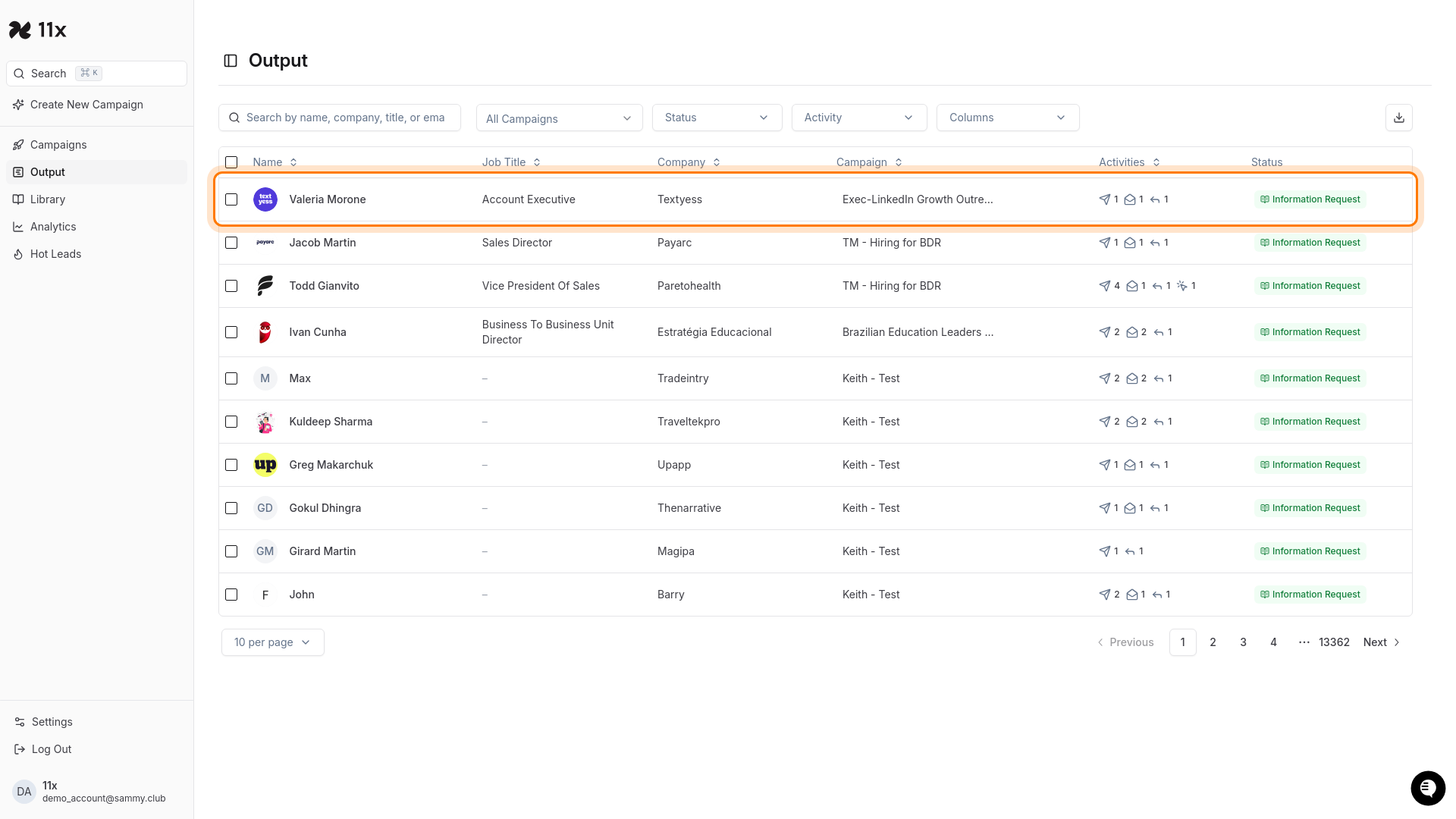This screenshot has width=1456, height=819.
Task: Click Greg Makarchuk's Upapp logo
Action: click(x=265, y=465)
